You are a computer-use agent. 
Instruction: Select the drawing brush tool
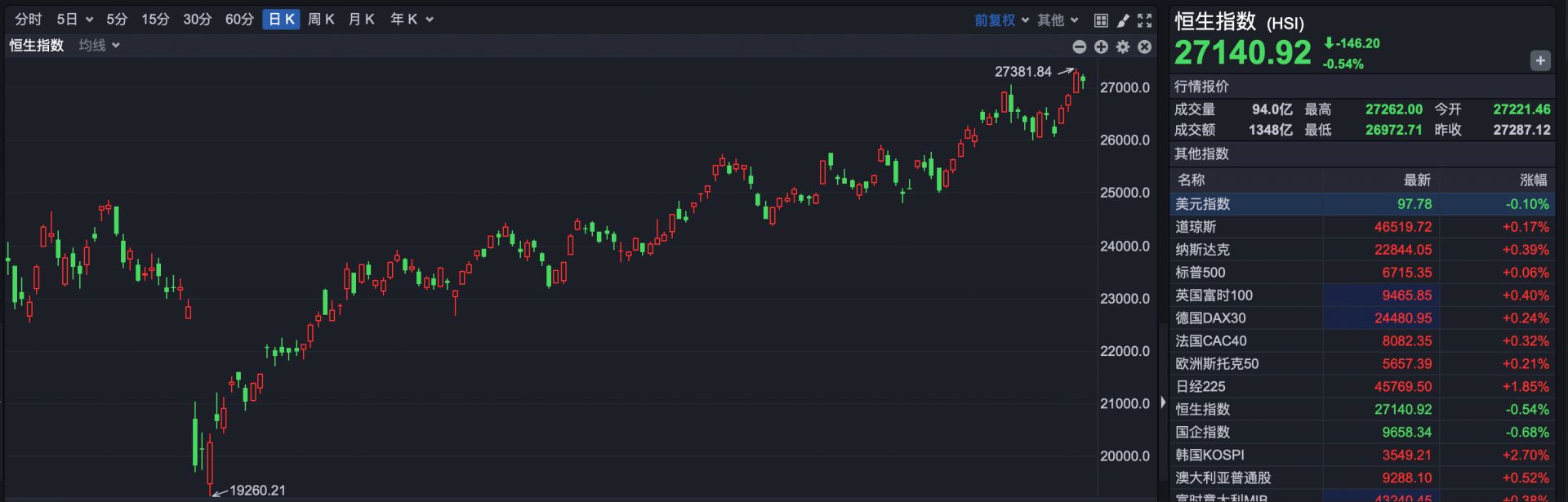[x=1123, y=20]
